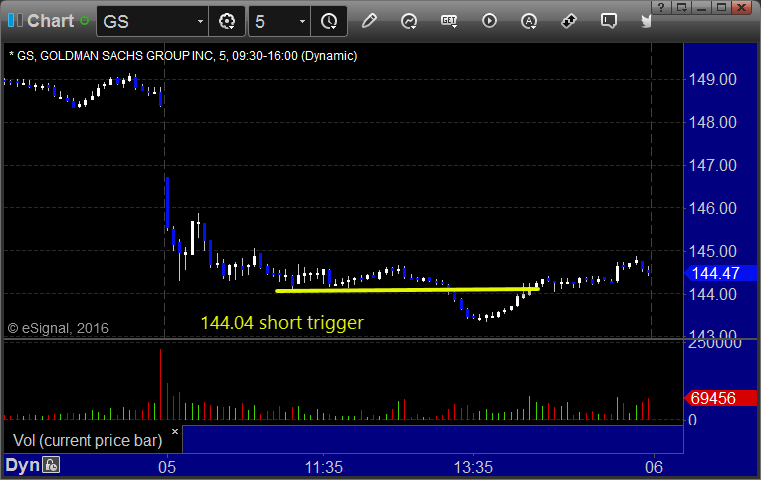Click the green link indicator circle

tap(84, 21)
